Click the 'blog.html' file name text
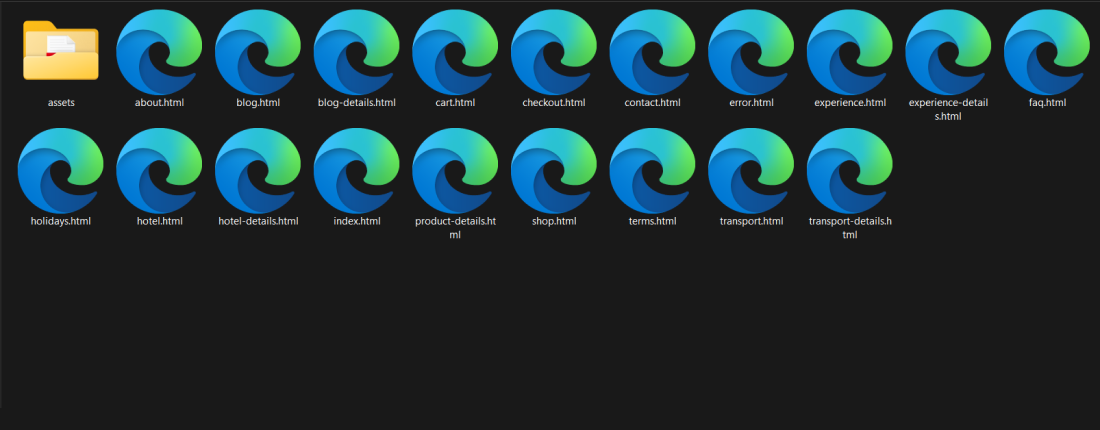Viewport: 1100px width, 430px height. click(258, 103)
